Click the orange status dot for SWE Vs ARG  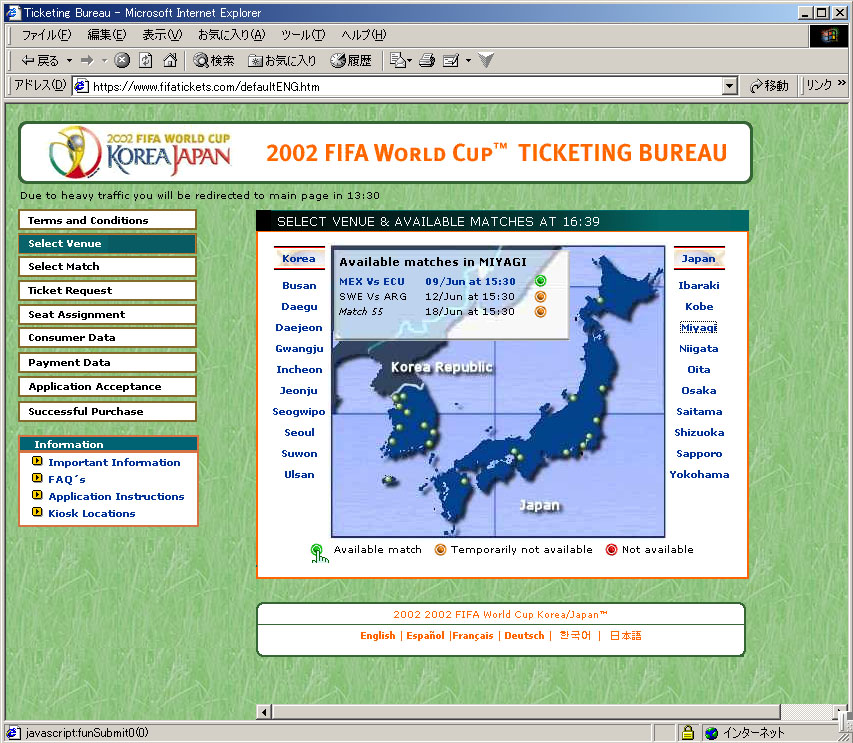pyautogui.click(x=540, y=296)
